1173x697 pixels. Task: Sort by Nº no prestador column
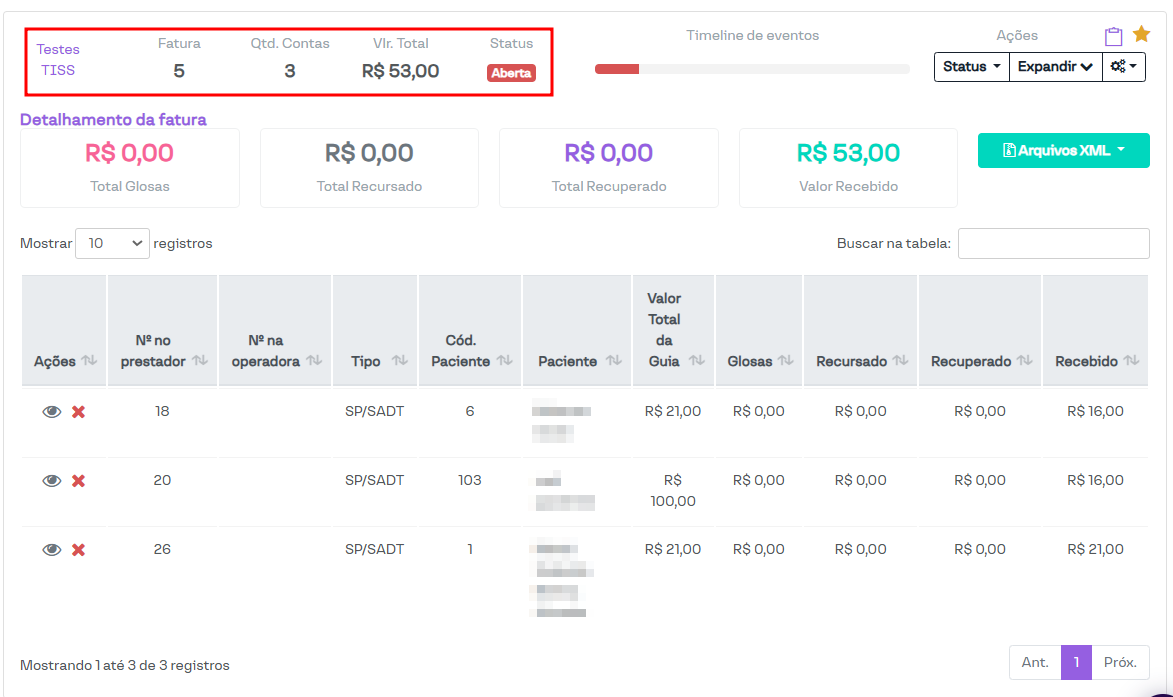162,351
